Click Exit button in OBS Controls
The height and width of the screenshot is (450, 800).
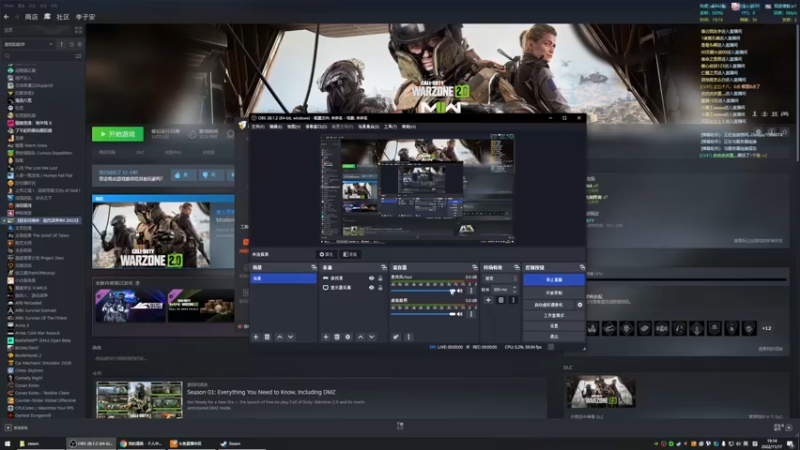tap(554, 336)
